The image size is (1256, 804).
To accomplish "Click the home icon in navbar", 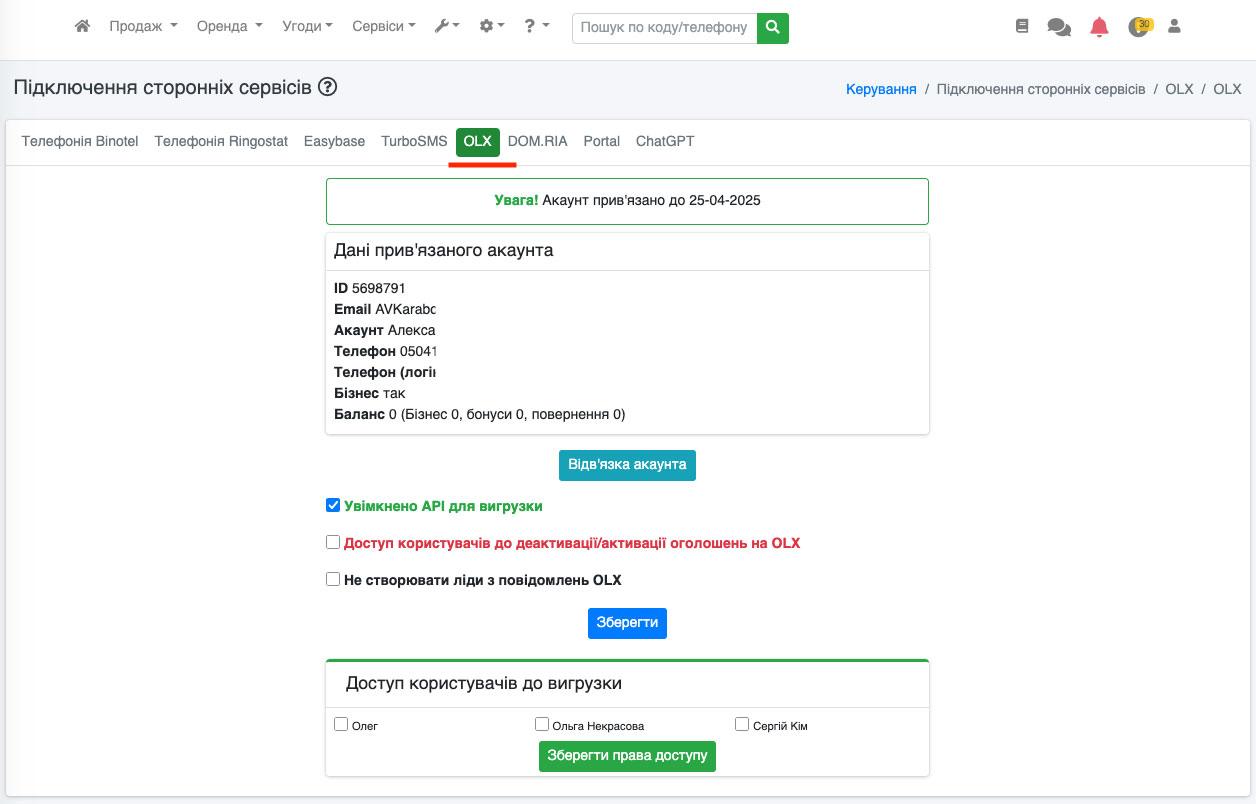I will pos(83,27).
